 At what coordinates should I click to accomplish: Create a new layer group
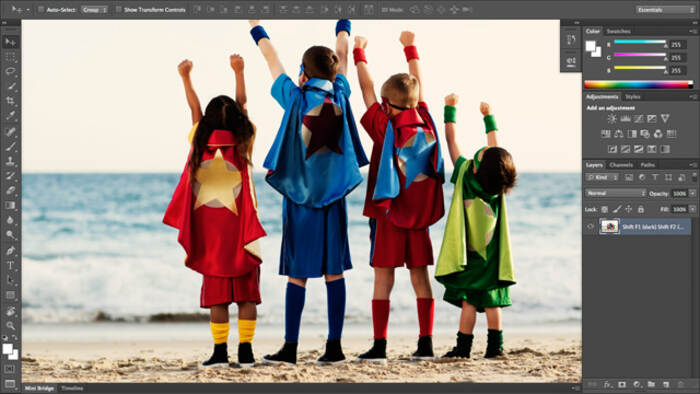pyautogui.click(x=651, y=385)
